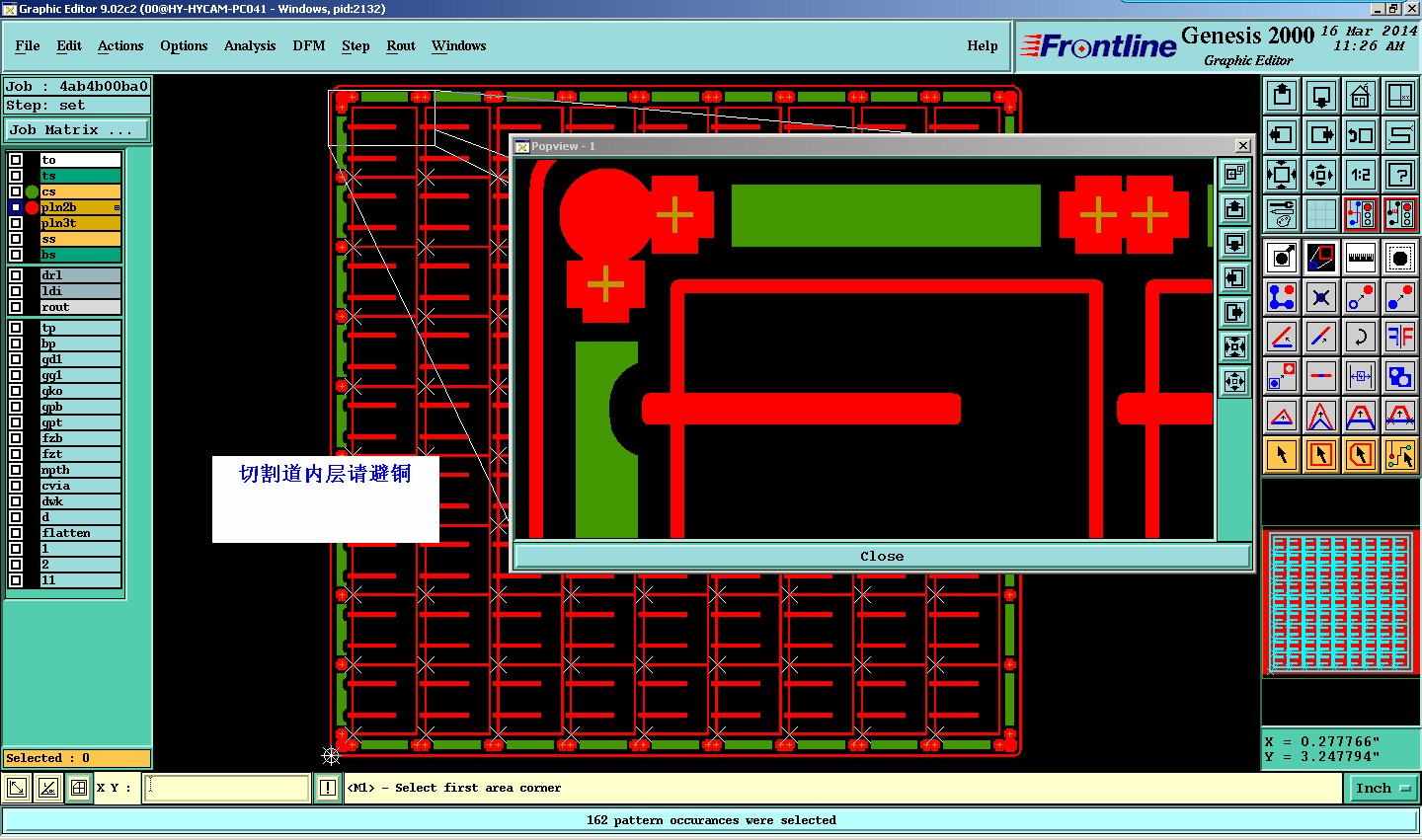Select the plain arrow pointer tool

click(x=1282, y=455)
